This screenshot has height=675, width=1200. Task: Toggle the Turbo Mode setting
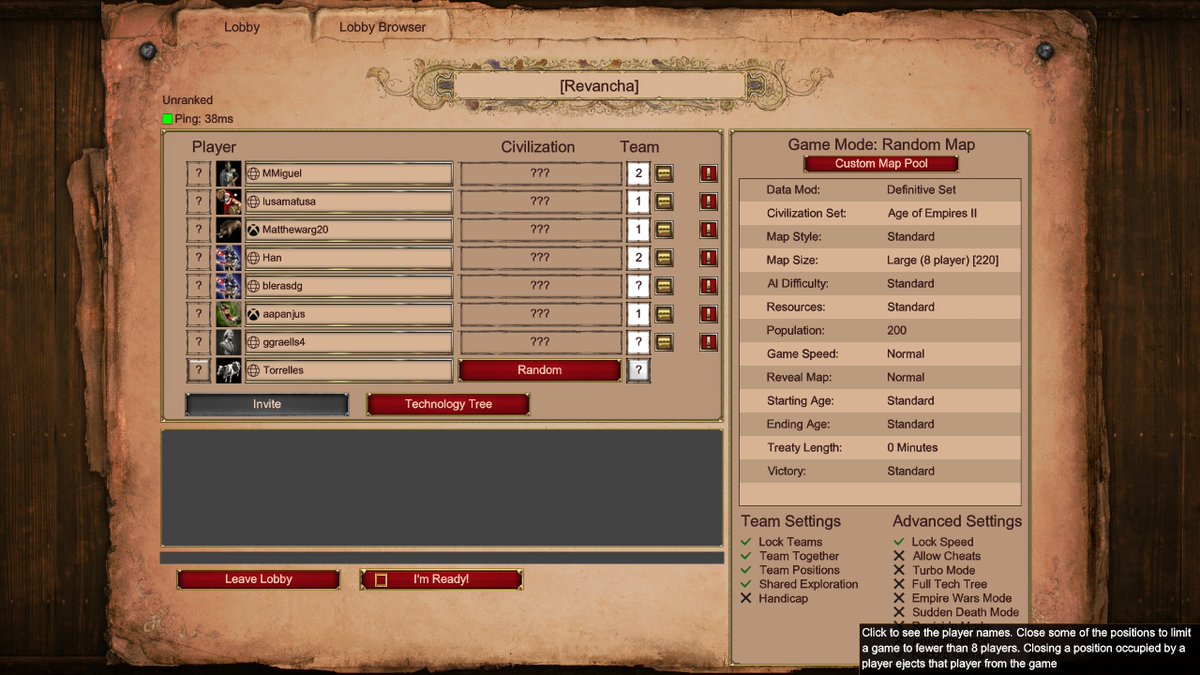(899, 570)
